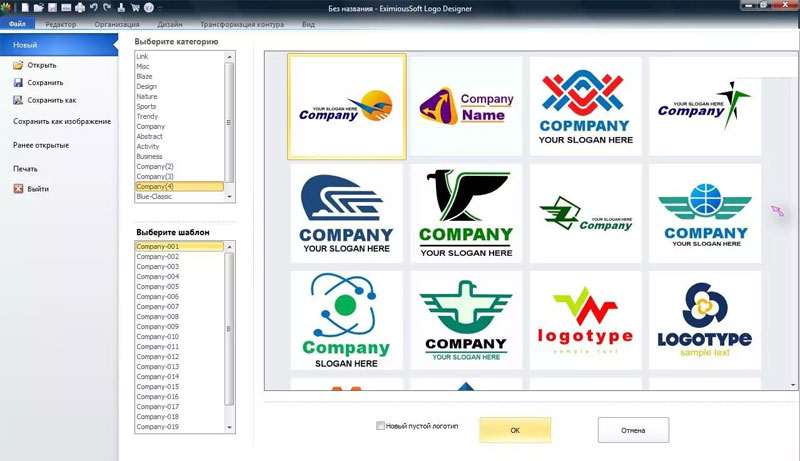Click folder icon next to Открыть
Screen dimensions: 800x461
pyautogui.click(x=18, y=65)
